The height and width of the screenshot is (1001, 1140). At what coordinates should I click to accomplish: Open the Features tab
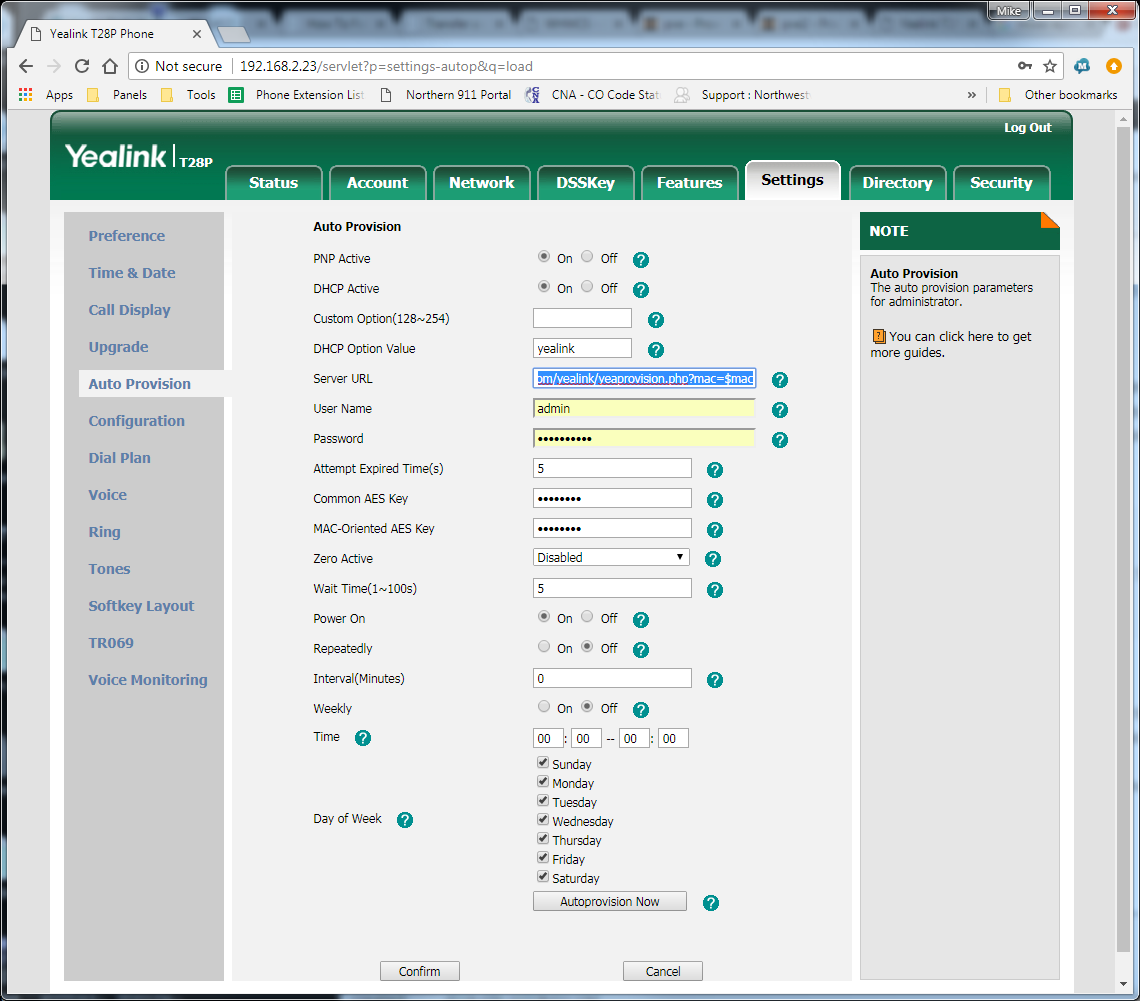[689, 182]
